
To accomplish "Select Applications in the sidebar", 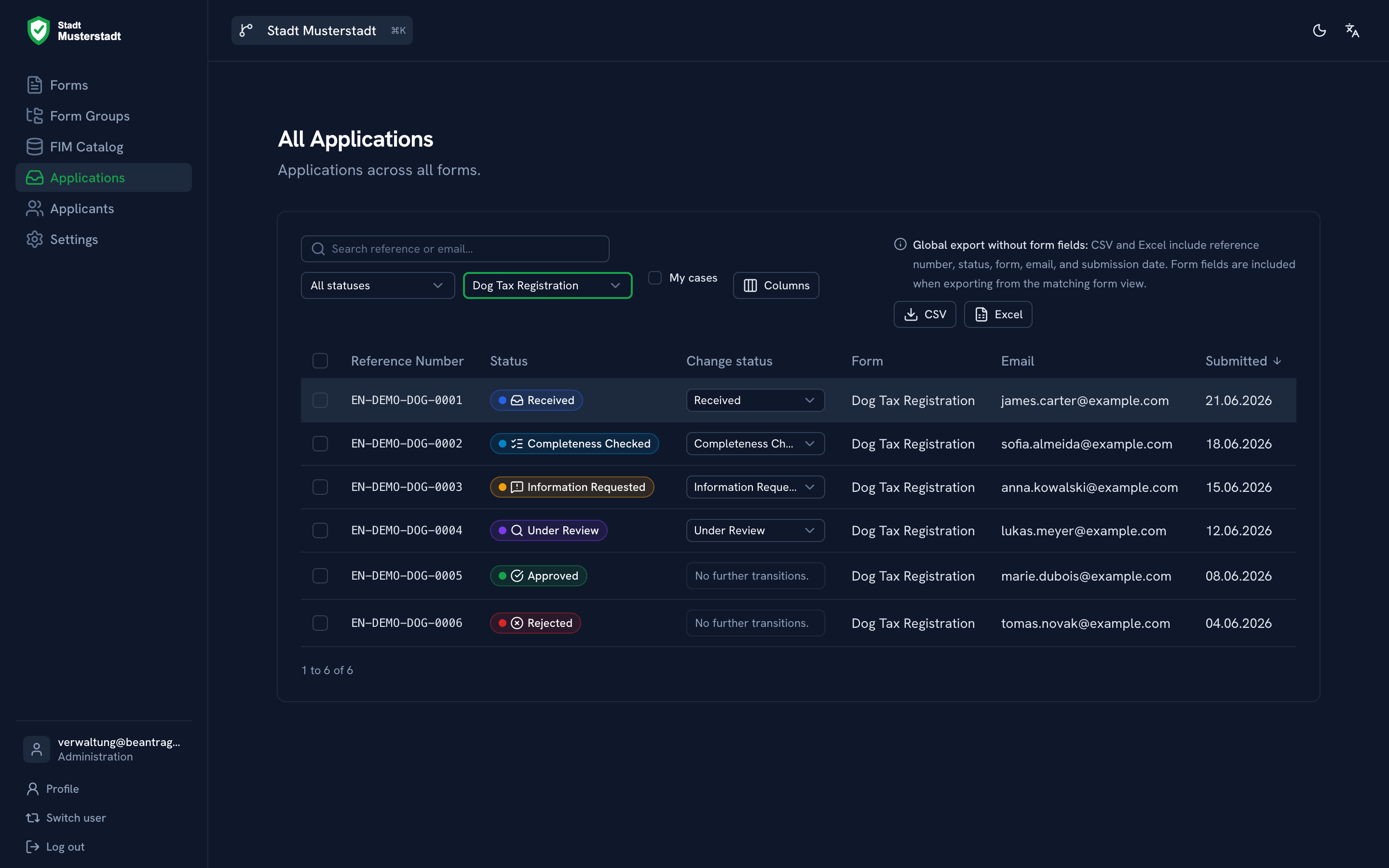I will [x=103, y=178].
